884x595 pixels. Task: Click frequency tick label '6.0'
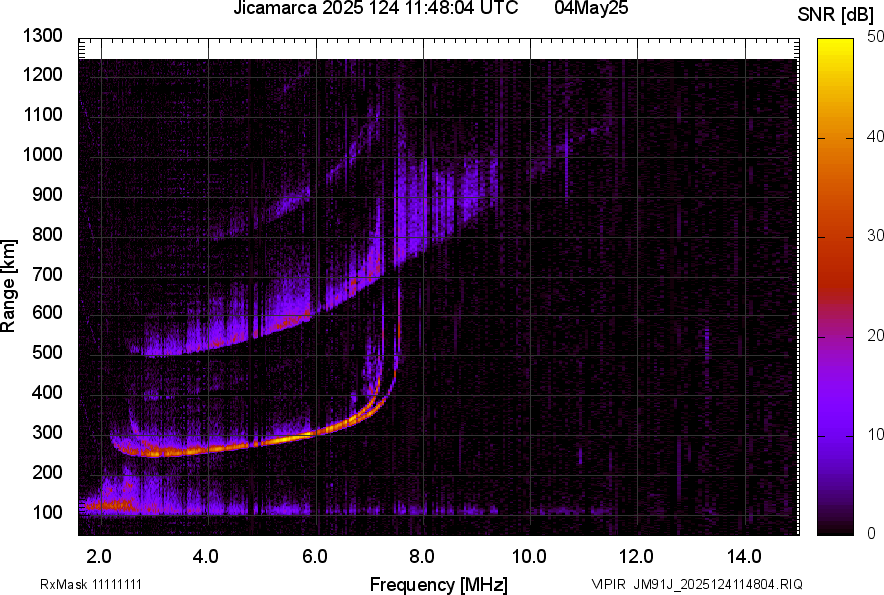[x=315, y=557]
